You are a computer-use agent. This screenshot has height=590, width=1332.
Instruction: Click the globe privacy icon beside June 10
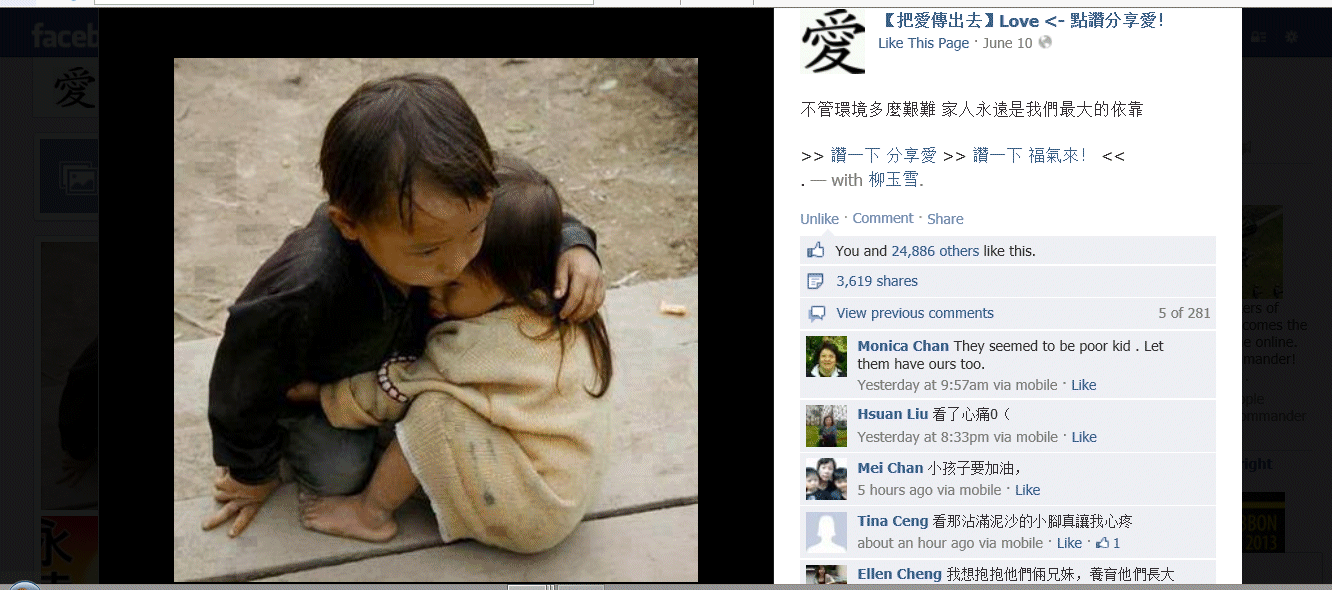point(1045,43)
